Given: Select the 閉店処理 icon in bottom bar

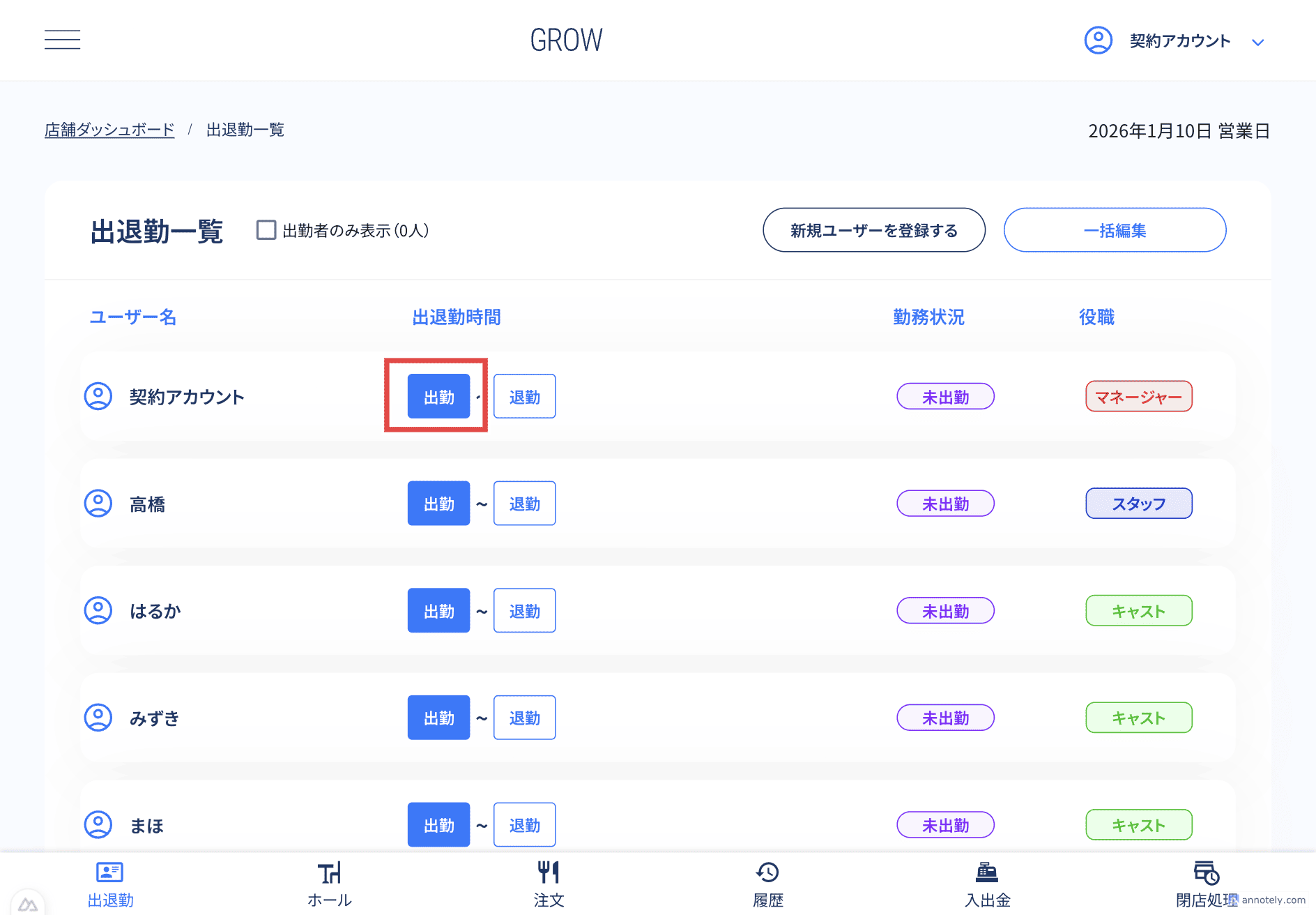Looking at the screenshot, I should [1205, 872].
